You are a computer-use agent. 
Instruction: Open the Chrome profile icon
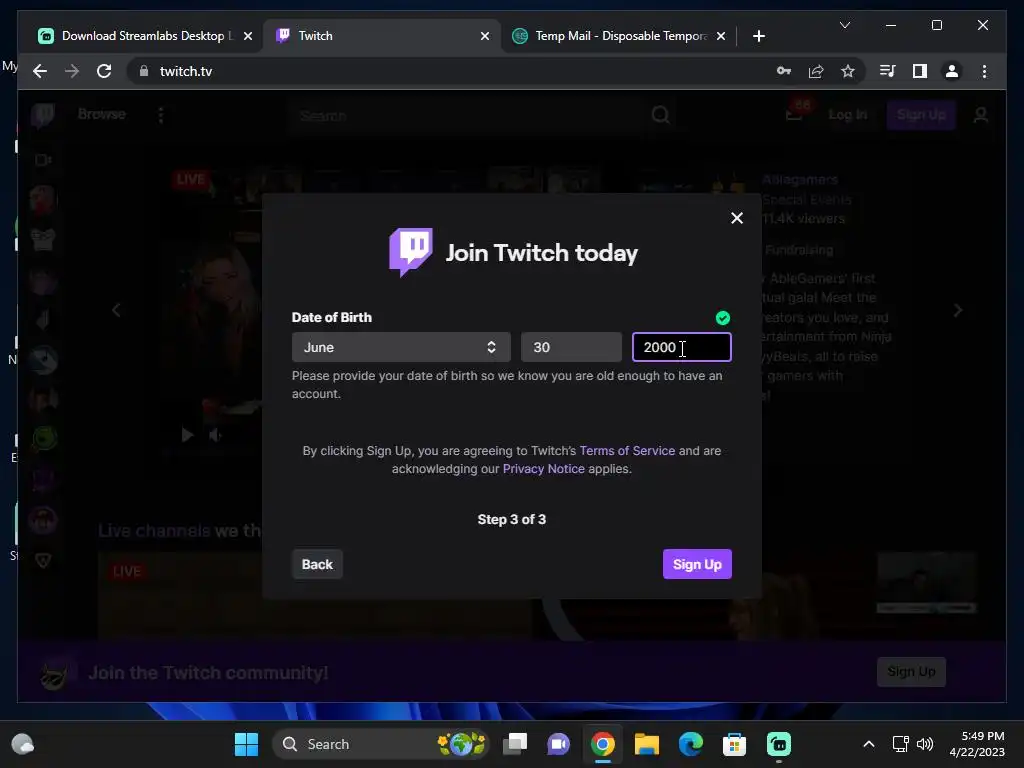click(952, 71)
